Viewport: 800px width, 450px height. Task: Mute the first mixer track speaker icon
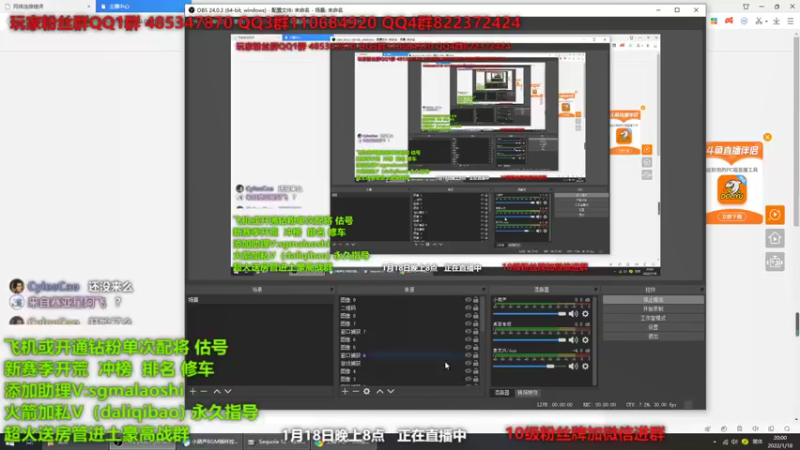(x=573, y=314)
